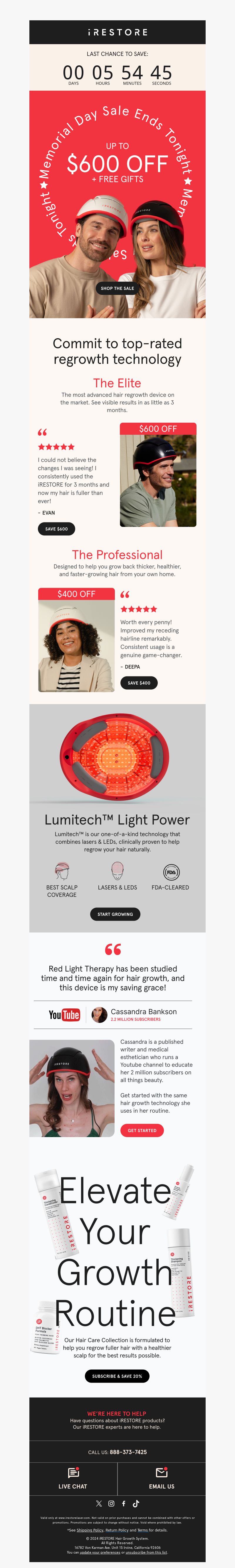This screenshot has height=1568, width=235.
Task: Open the Instagram social icon
Action: pos(111,1503)
